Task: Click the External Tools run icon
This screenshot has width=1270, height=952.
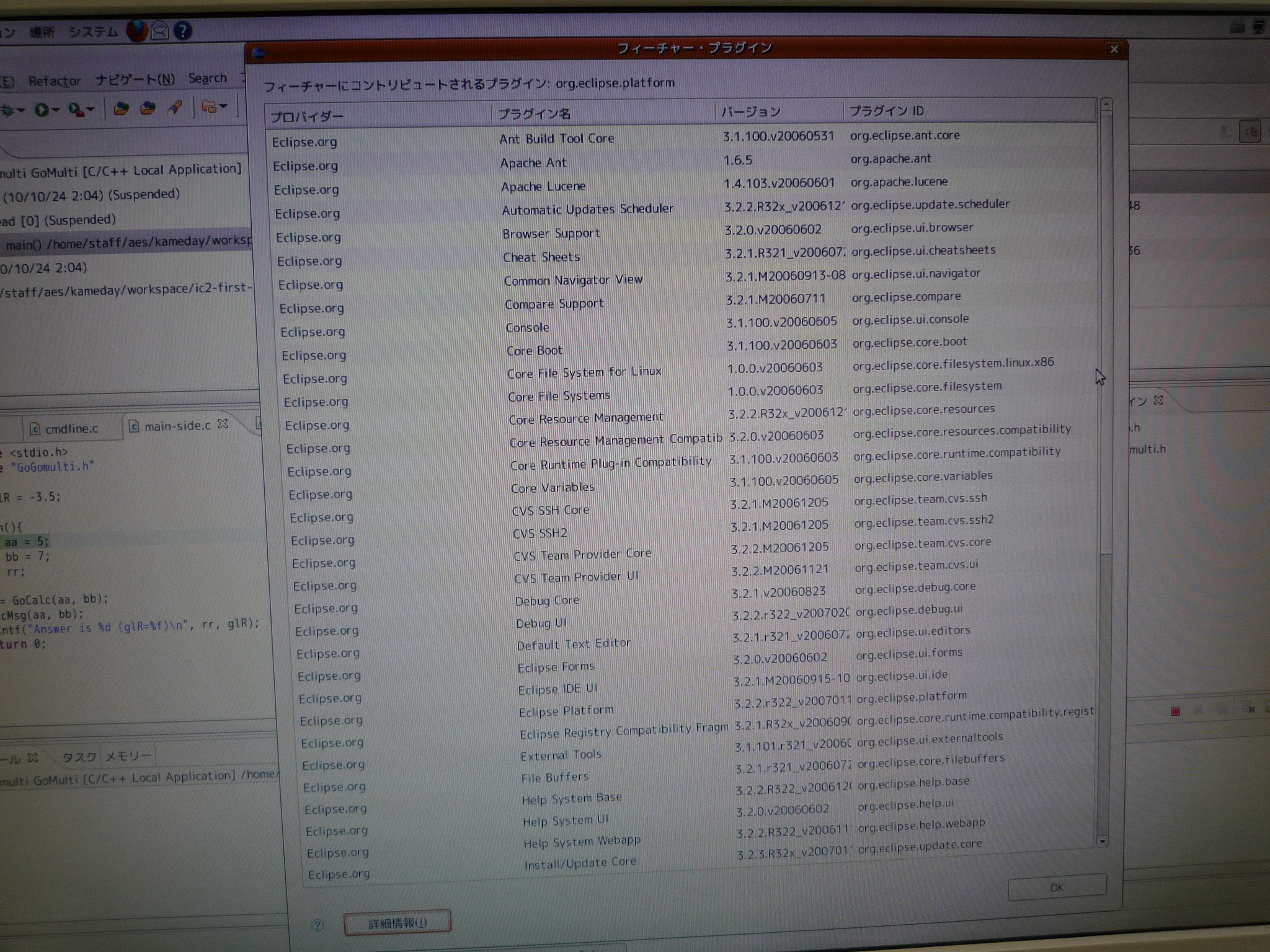Action: (x=76, y=110)
